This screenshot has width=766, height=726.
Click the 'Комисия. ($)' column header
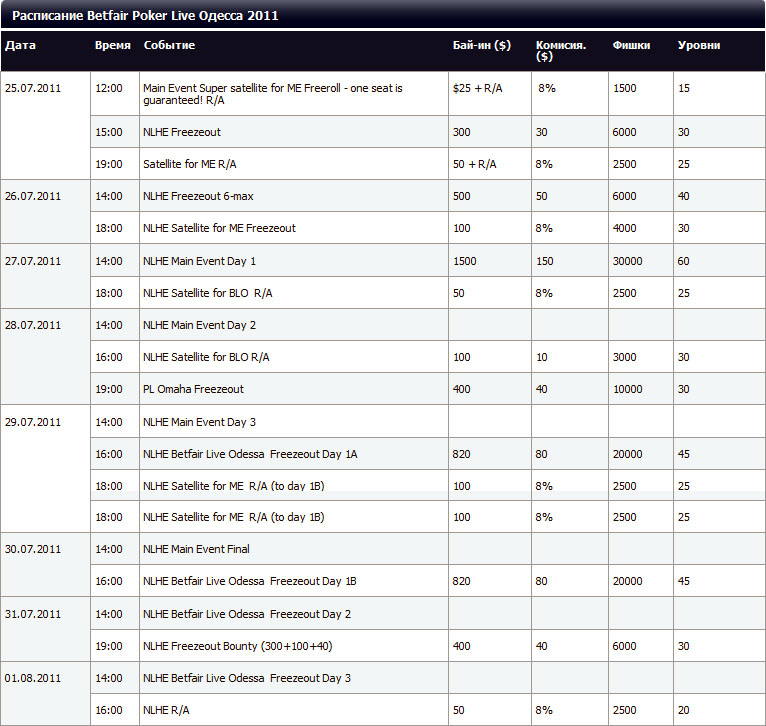point(560,50)
